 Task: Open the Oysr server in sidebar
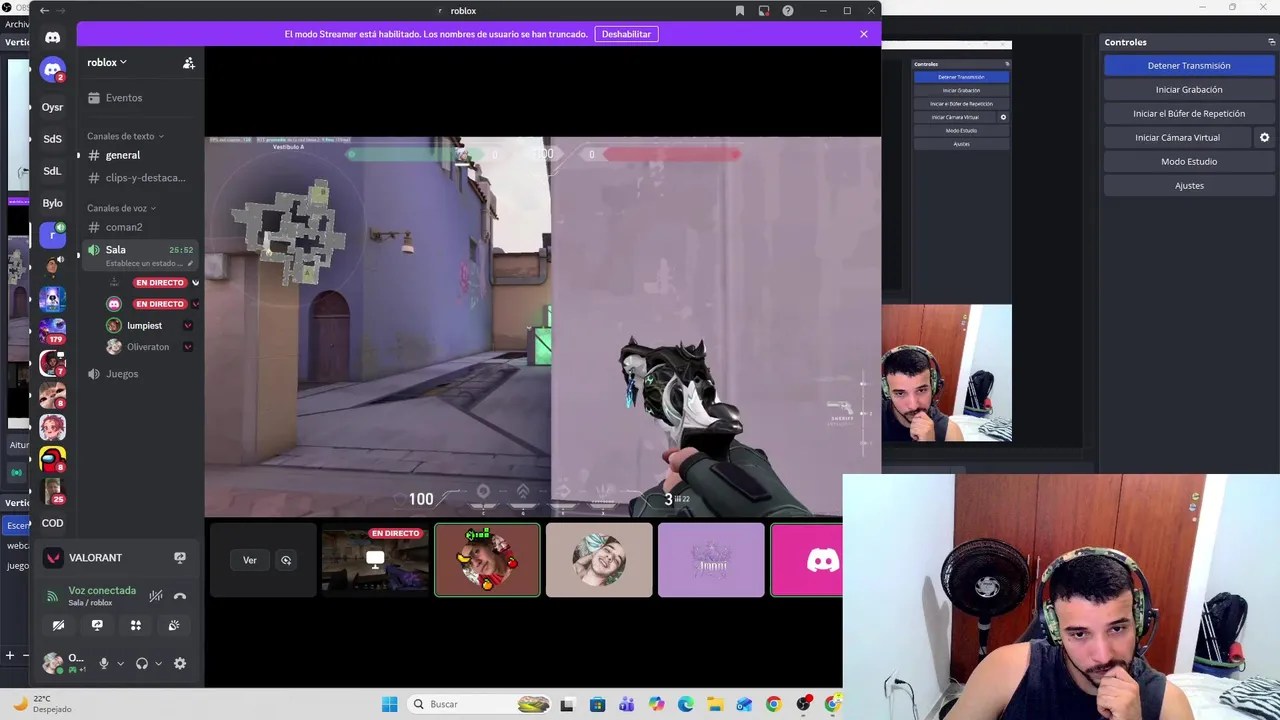point(53,107)
